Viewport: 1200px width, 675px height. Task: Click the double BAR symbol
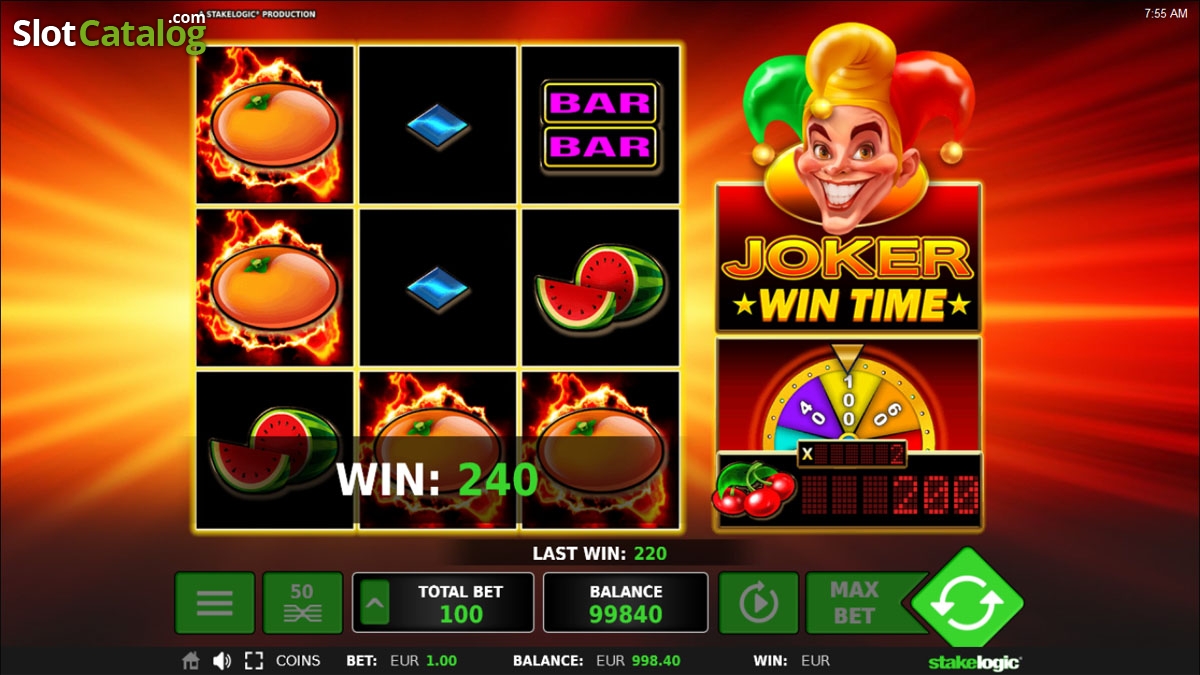point(600,125)
